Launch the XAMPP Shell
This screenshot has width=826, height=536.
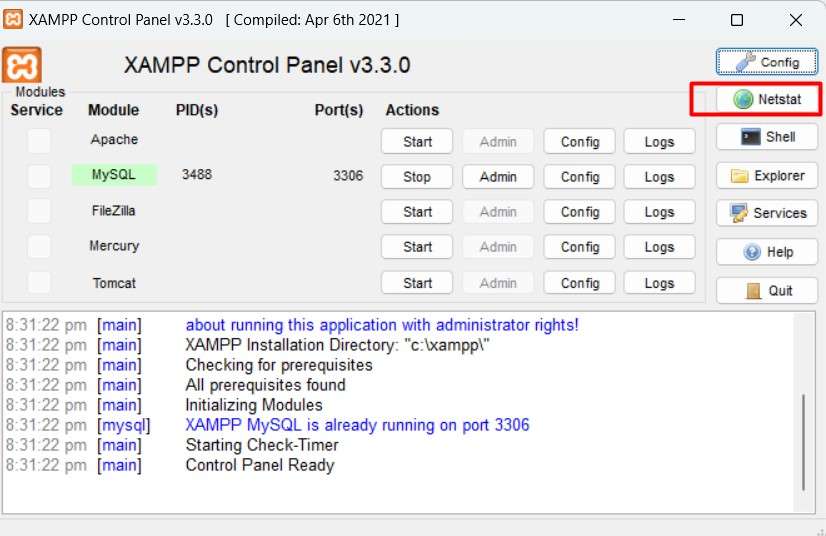click(x=766, y=137)
